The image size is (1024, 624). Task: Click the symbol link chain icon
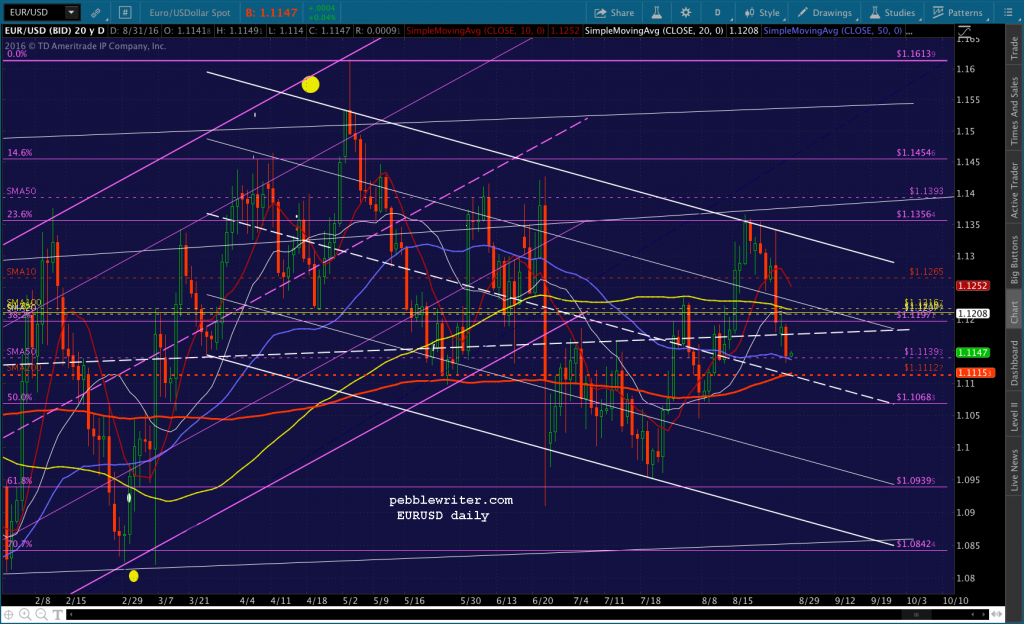click(x=96, y=12)
